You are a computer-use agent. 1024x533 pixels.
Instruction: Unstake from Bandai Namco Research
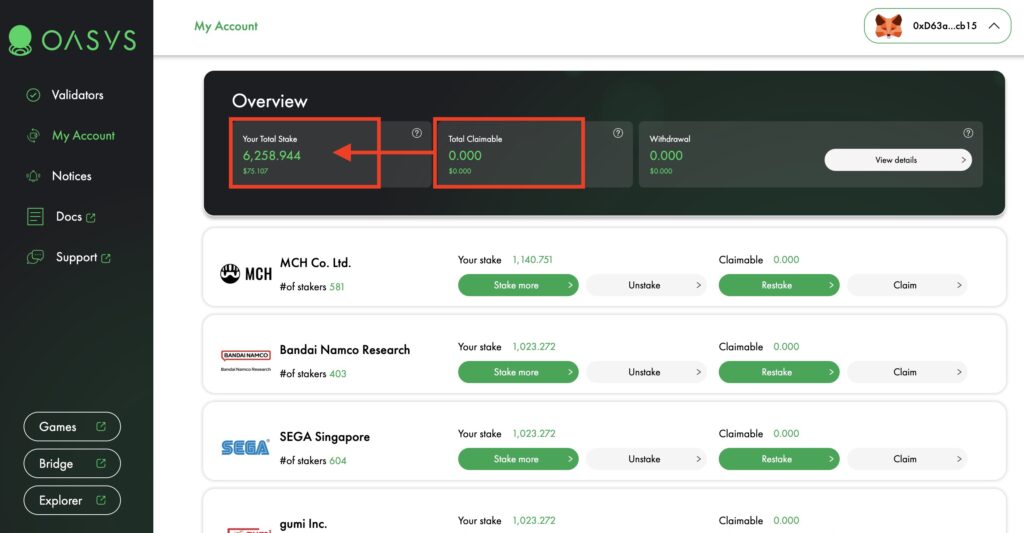[647, 372]
